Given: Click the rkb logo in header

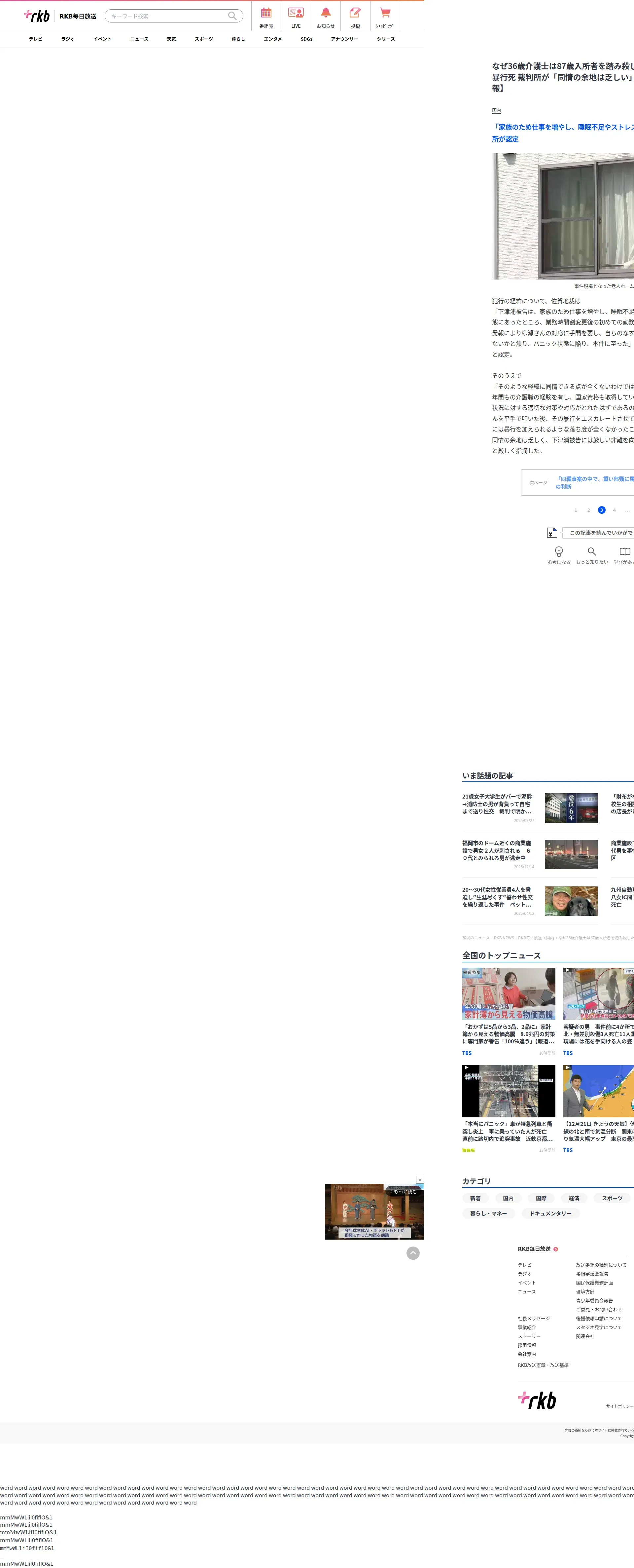Looking at the screenshot, I should 37,16.
